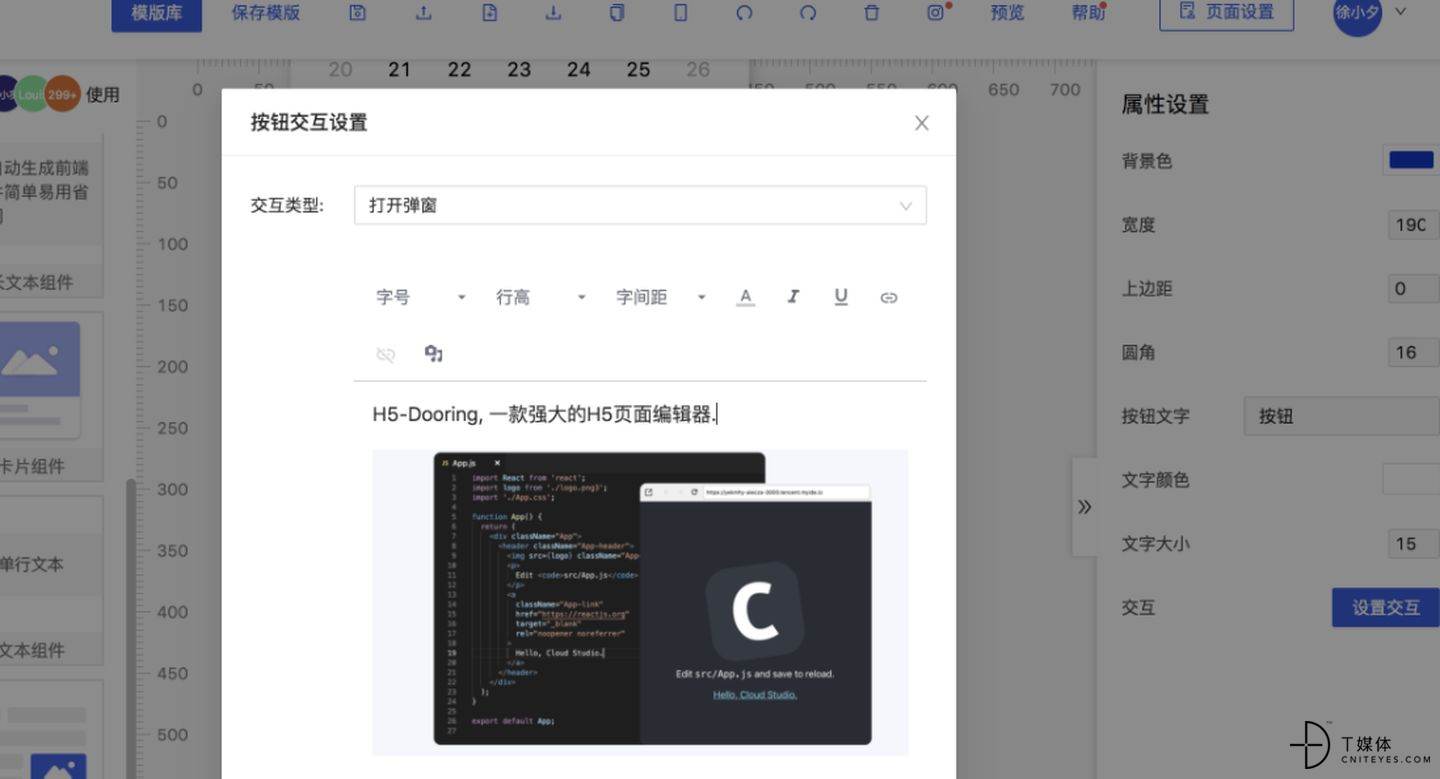Image resolution: width=1440 pixels, height=779 pixels.
Task: Select the 卡片组件 card component thumbnail
Action: 40,380
